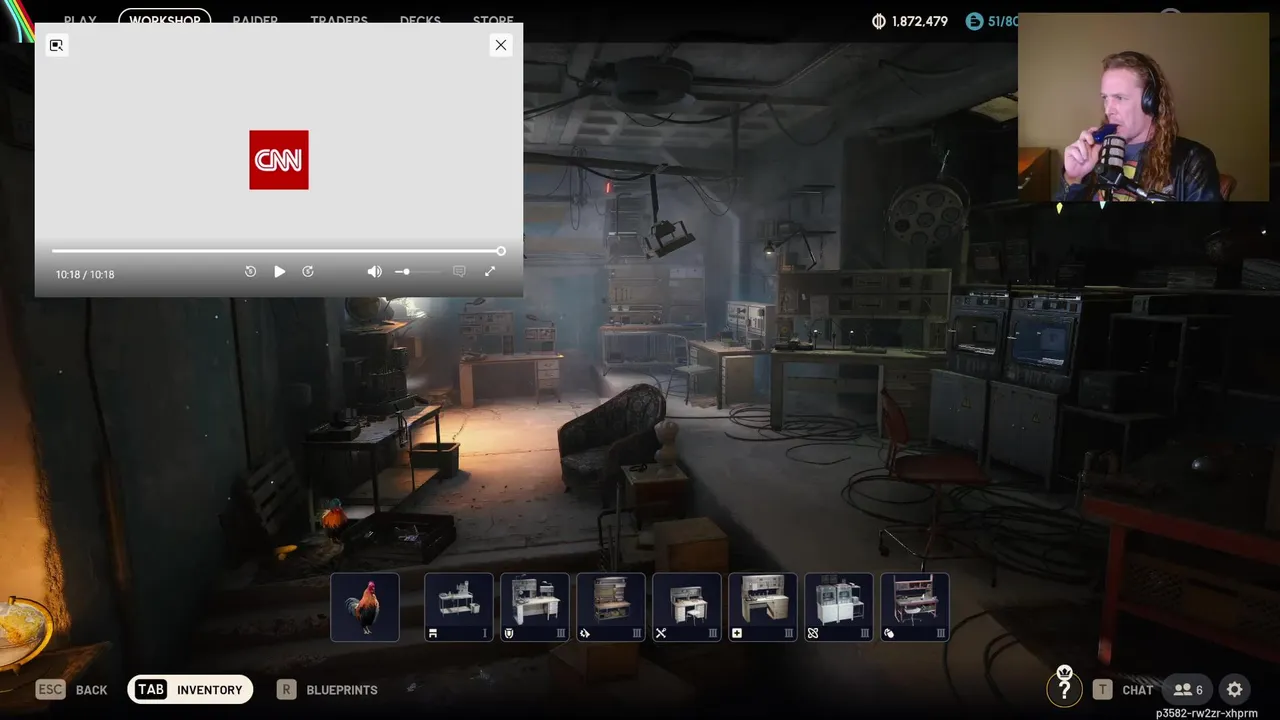Viewport: 1280px width, 720px height.
Task: Open the gun-icon Gunsmith station
Action: (611, 607)
